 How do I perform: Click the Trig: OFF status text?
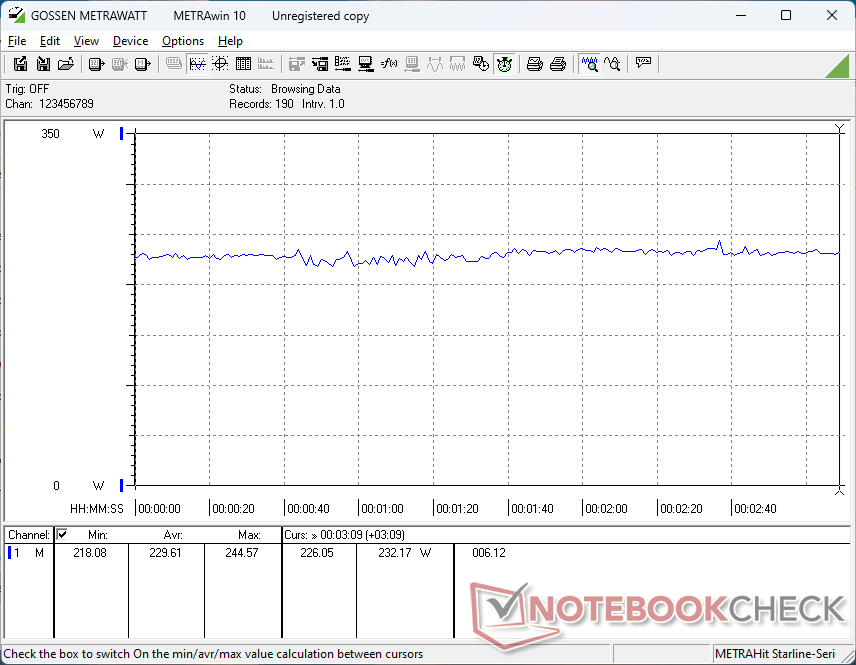click(27, 88)
